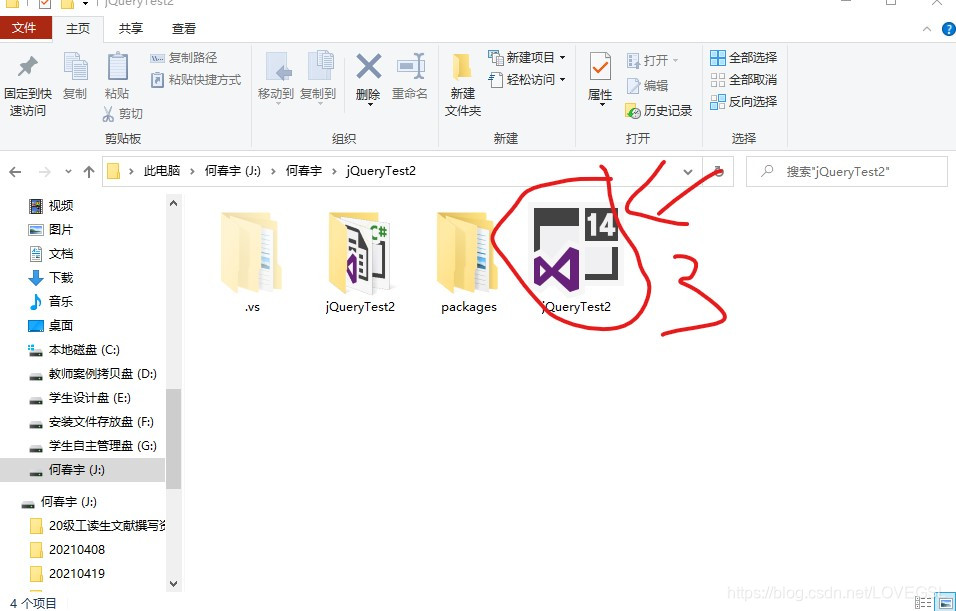The image size is (956, 611).
Task: Click Rename (重命名)
Action: tap(410, 76)
